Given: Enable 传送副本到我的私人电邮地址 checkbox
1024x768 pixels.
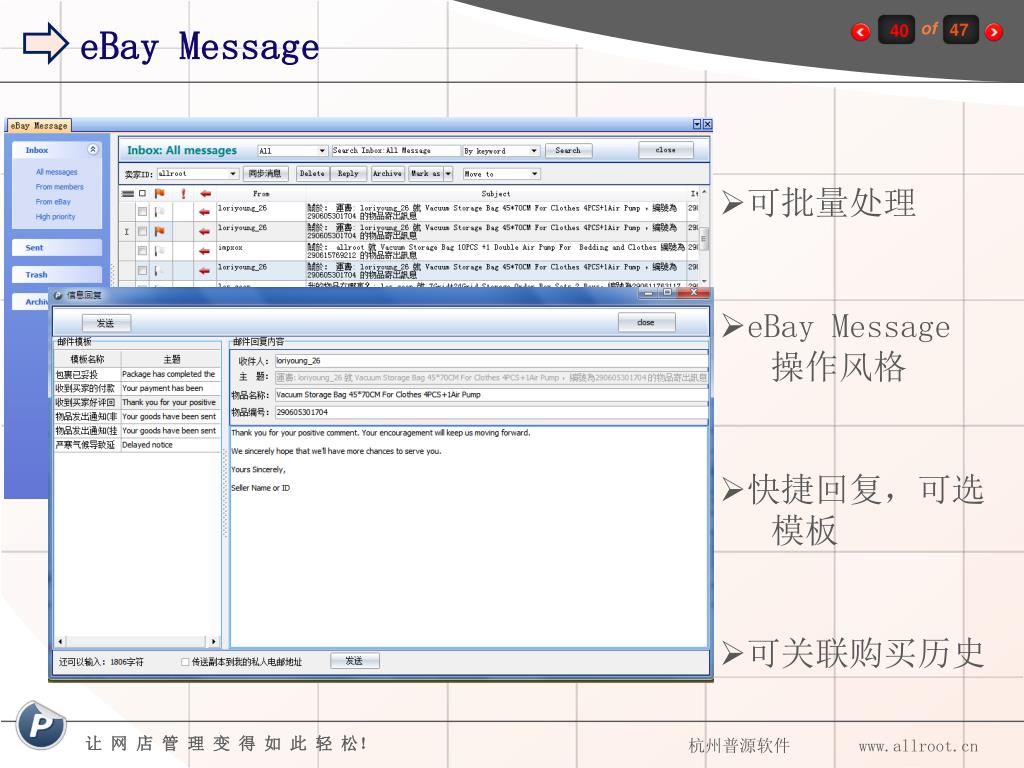Looking at the screenshot, I should pyautogui.click(x=185, y=662).
